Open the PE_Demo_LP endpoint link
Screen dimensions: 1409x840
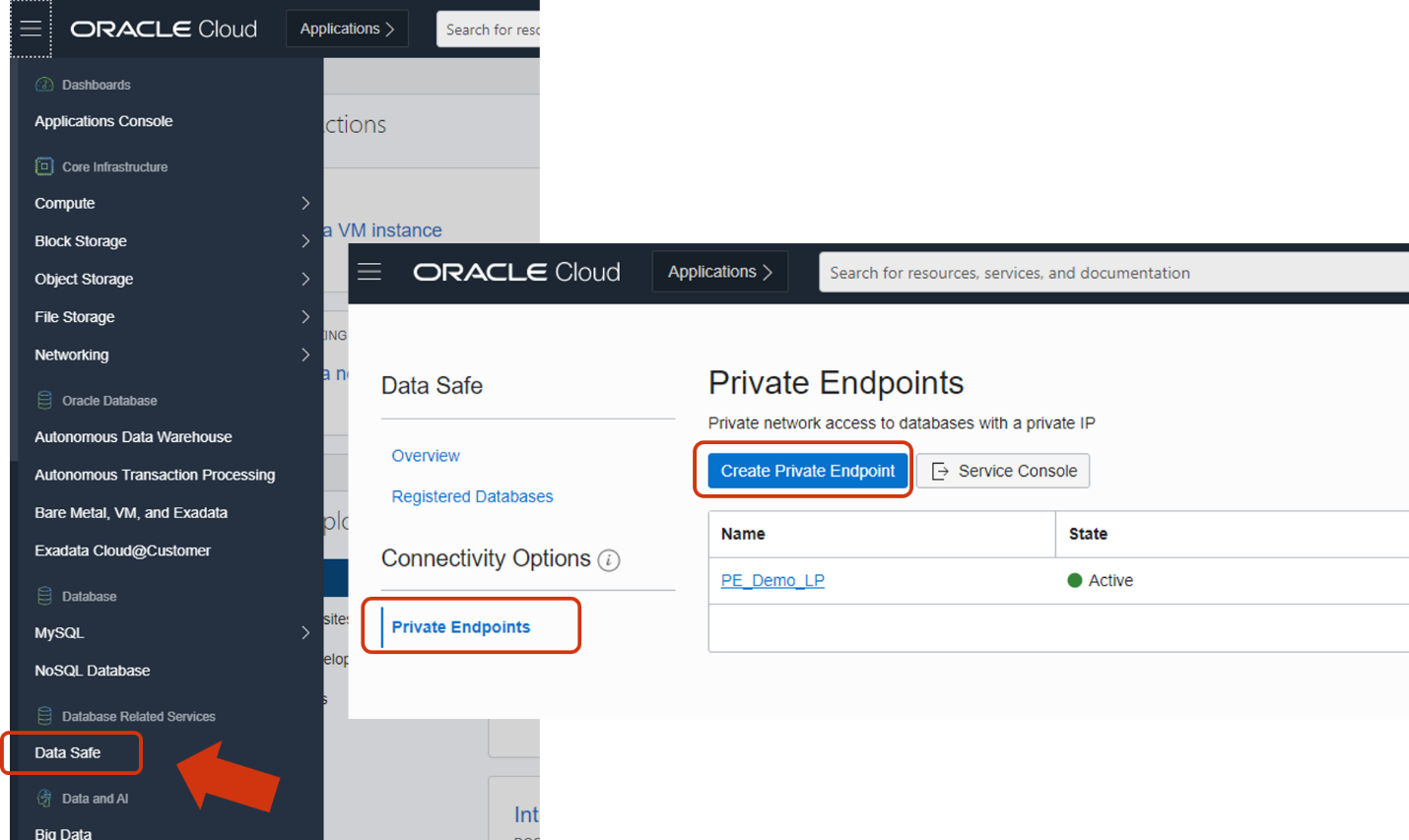coord(772,580)
